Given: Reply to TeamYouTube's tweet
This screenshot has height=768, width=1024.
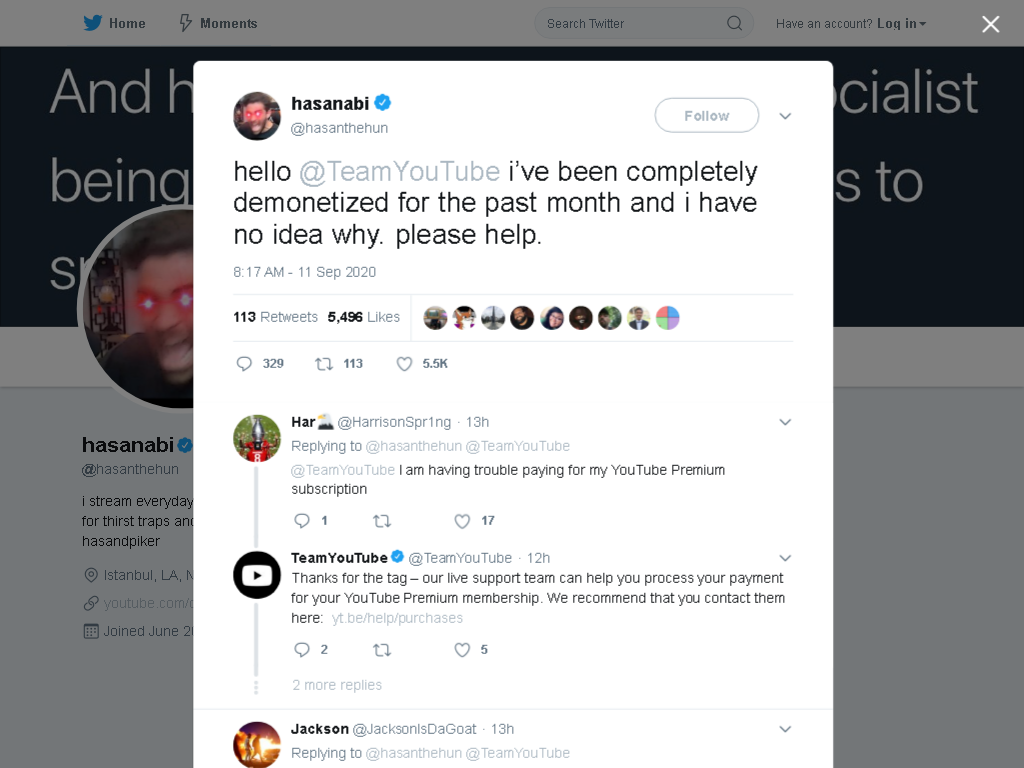Looking at the screenshot, I should coord(302,650).
